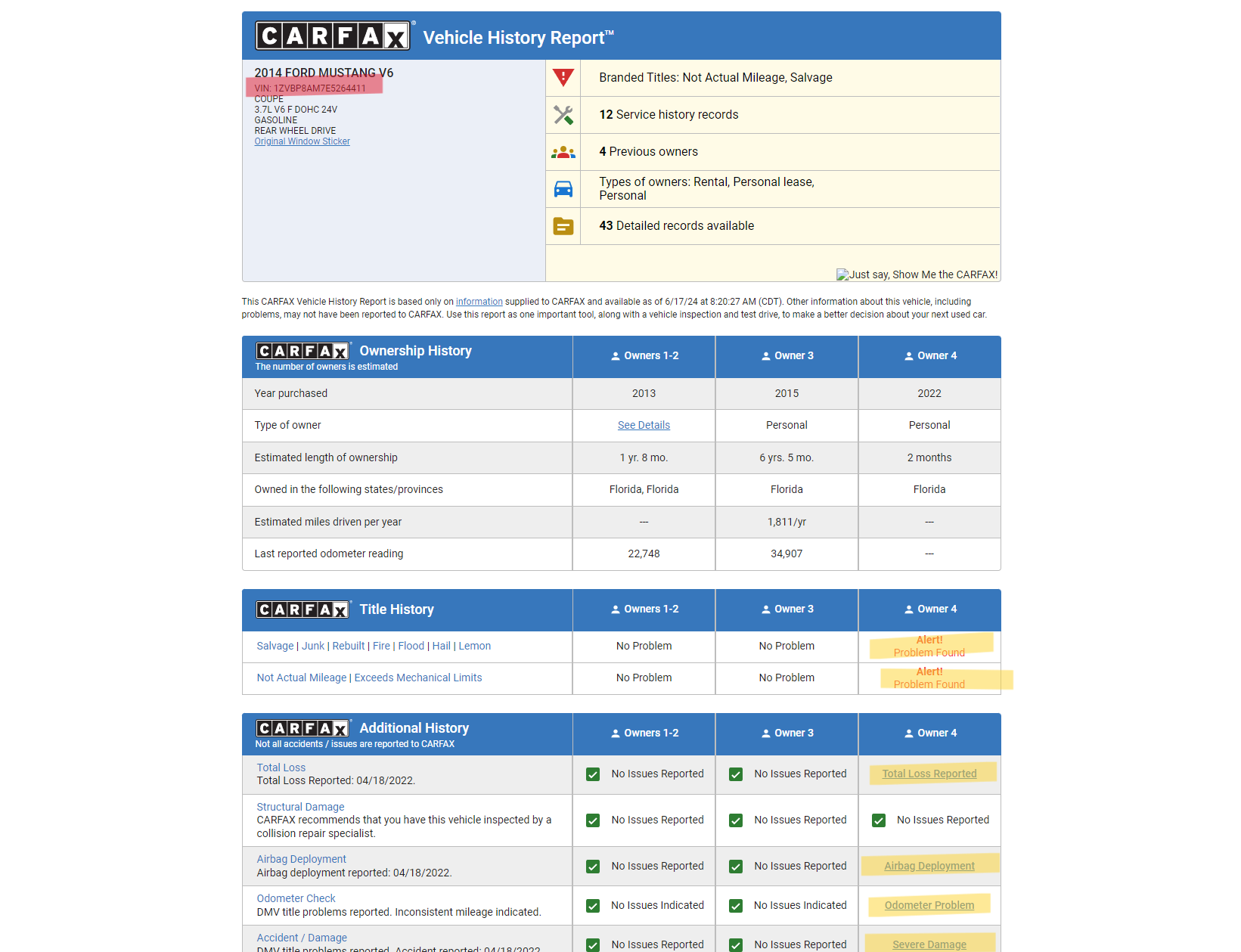
Task: Follow the 'information' link in the disclaimer
Action: tap(479, 302)
